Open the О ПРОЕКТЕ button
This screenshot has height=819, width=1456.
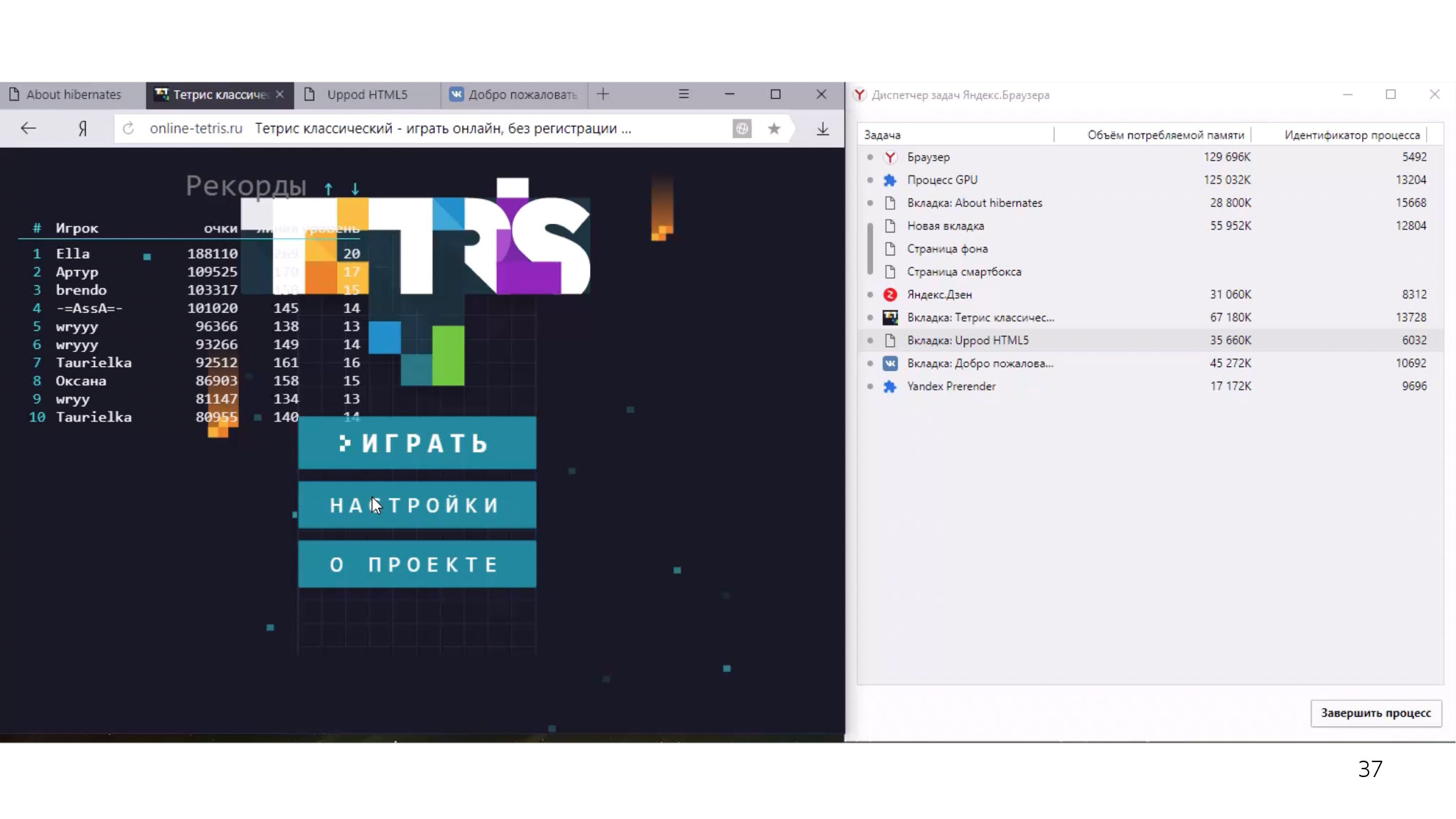[417, 564]
